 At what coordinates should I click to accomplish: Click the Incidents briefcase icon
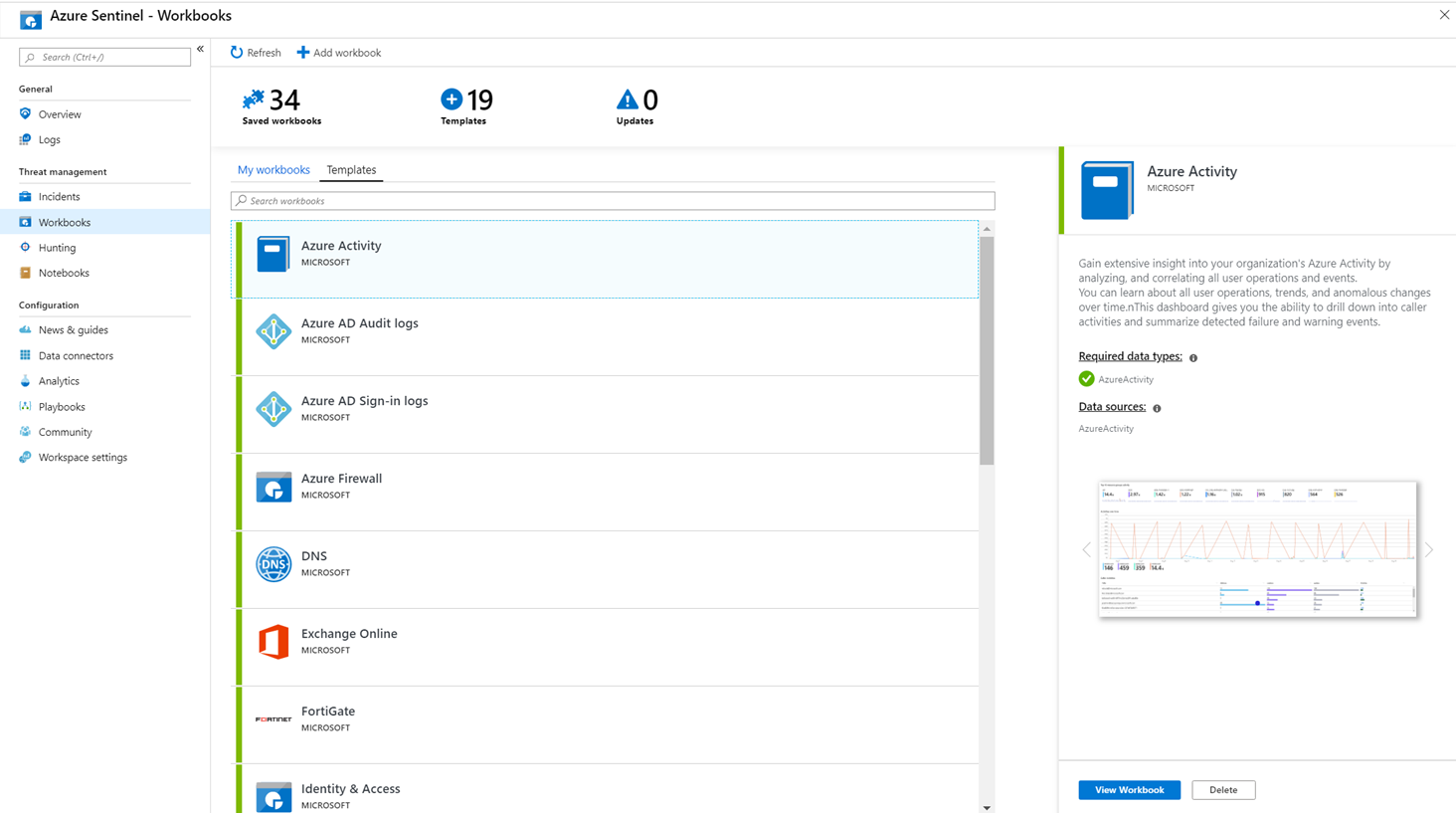26,197
